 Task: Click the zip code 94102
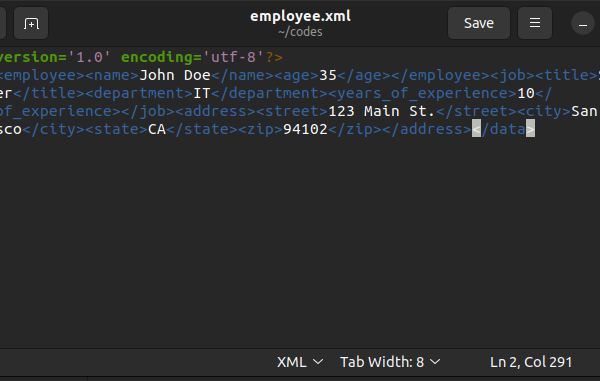click(305, 129)
